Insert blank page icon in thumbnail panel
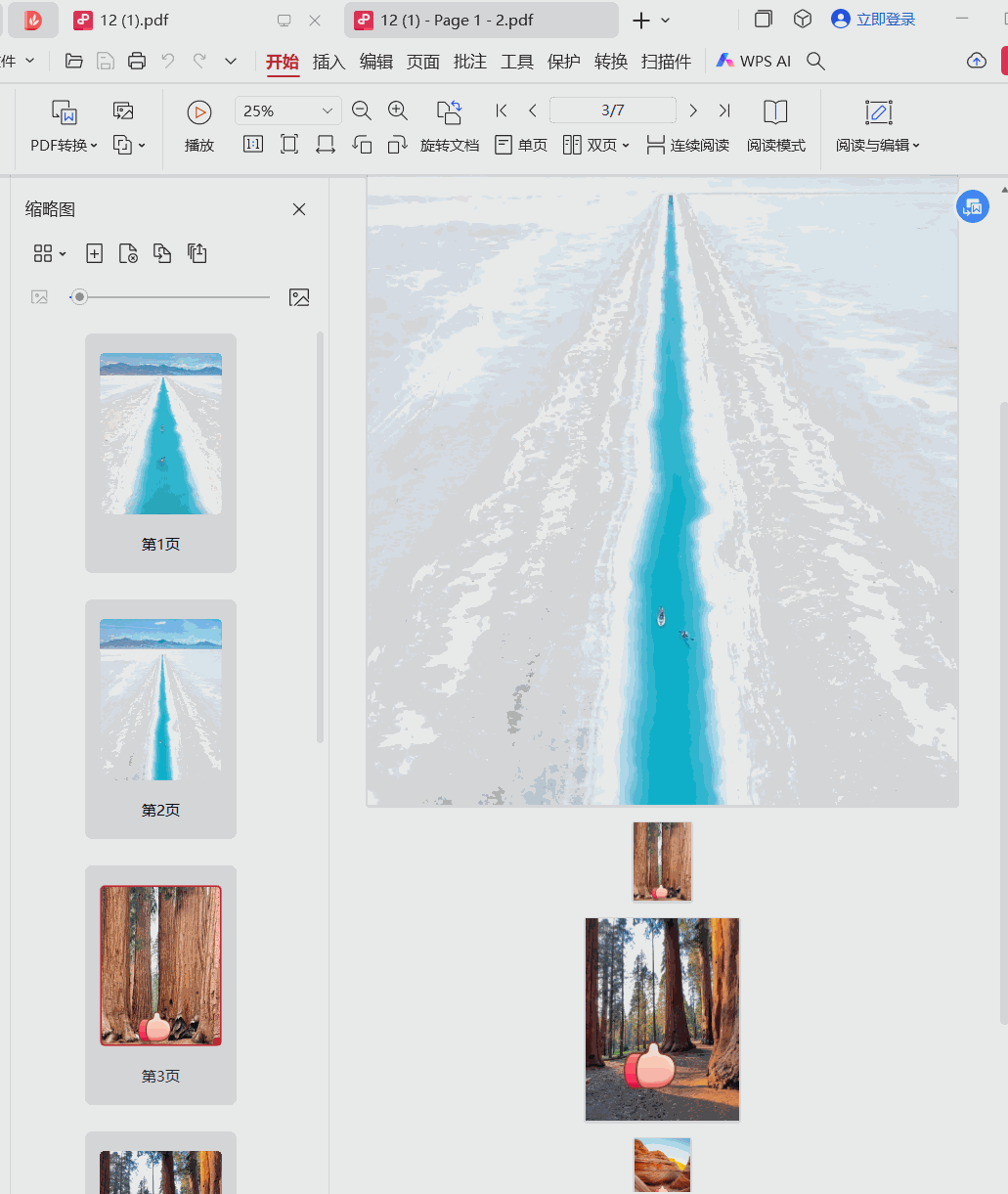1008x1194 pixels. (x=95, y=253)
